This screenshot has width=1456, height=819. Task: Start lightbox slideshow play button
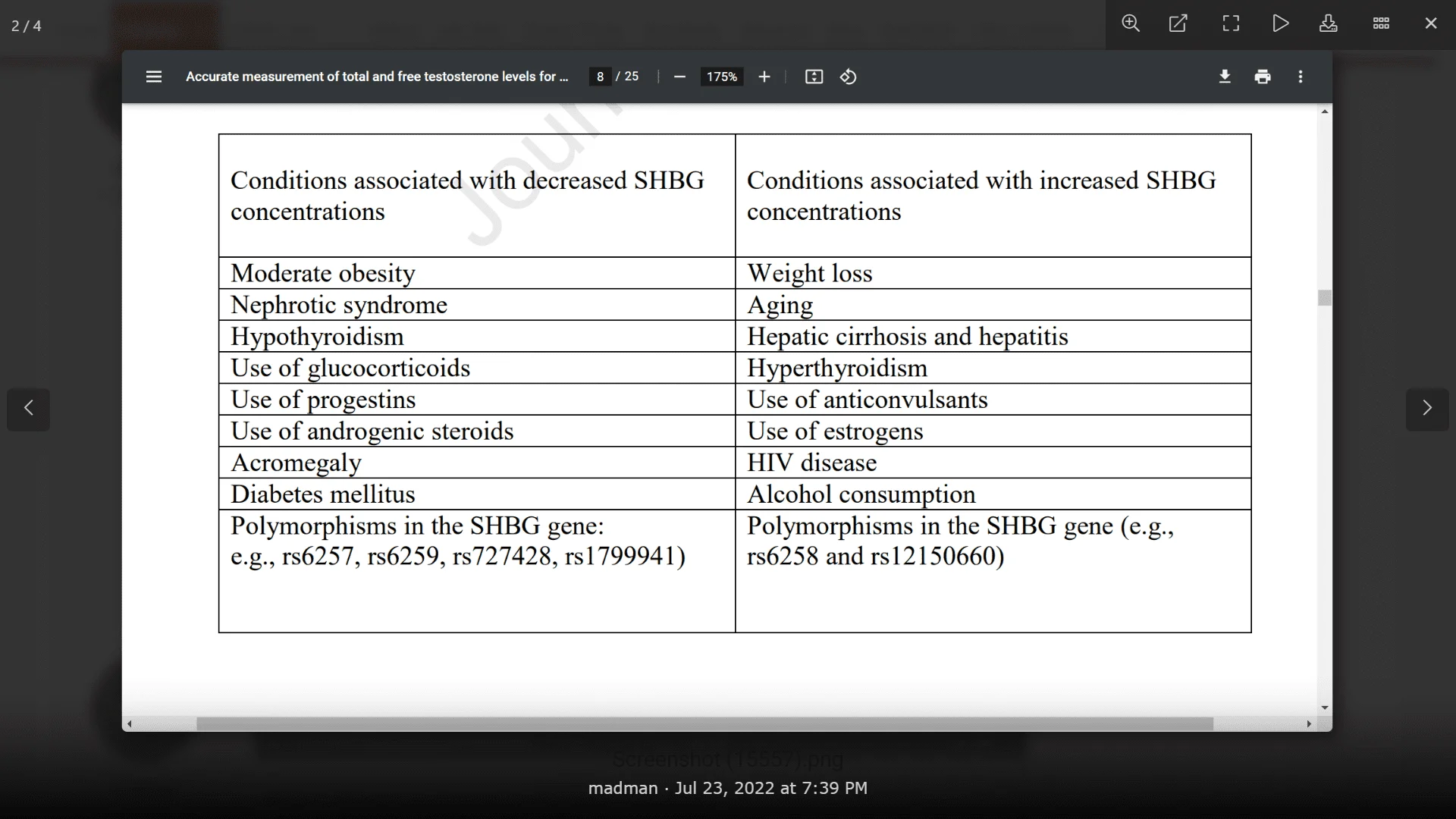pyautogui.click(x=1280, y=24)
